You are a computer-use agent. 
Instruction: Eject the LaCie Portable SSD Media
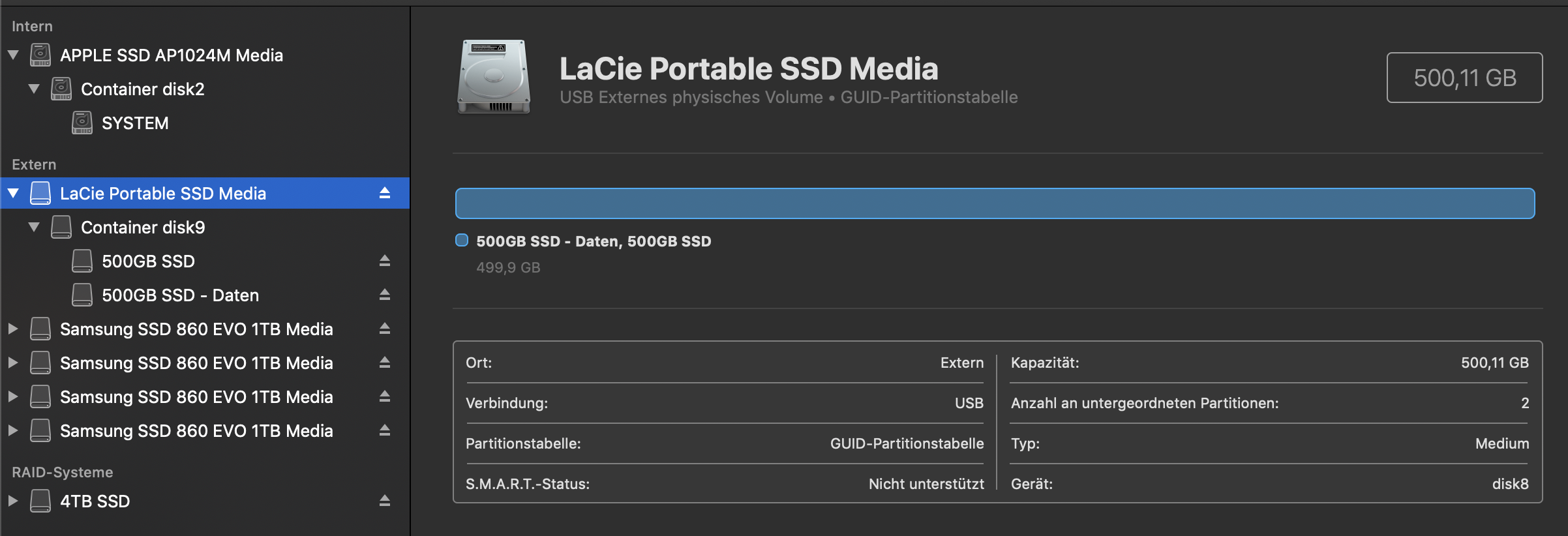tap(385, 193)
